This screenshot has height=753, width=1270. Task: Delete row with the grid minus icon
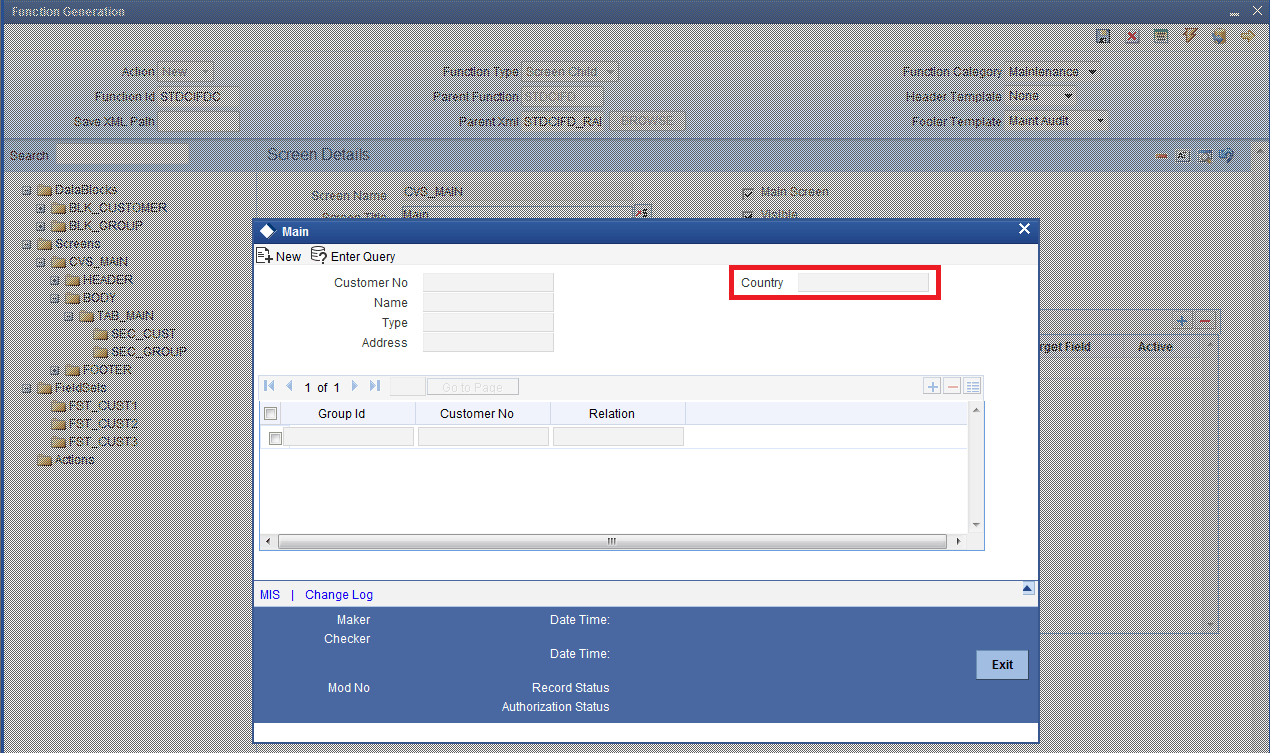coord(952,386)
